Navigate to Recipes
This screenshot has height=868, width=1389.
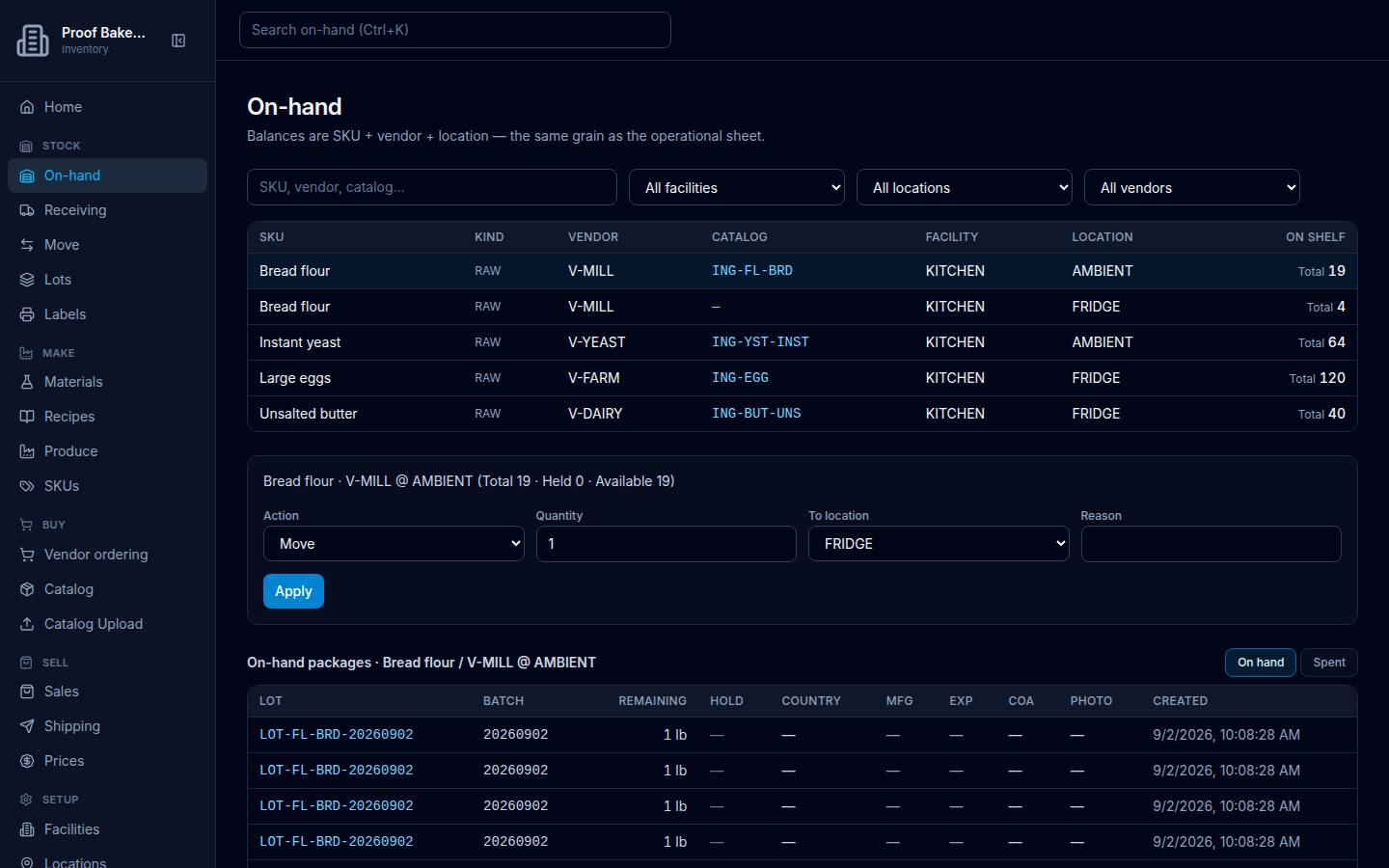click(107, 417)
